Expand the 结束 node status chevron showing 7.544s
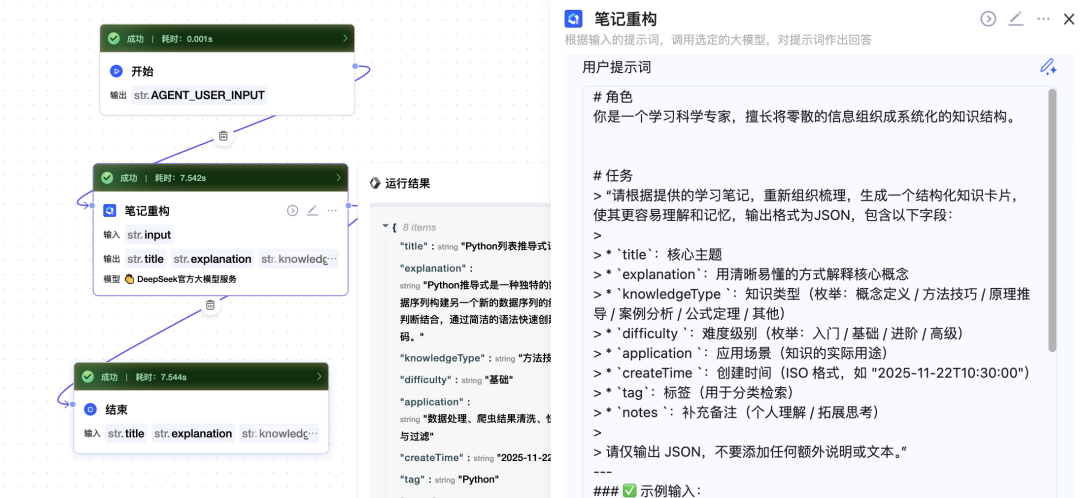 pos(319,377)
